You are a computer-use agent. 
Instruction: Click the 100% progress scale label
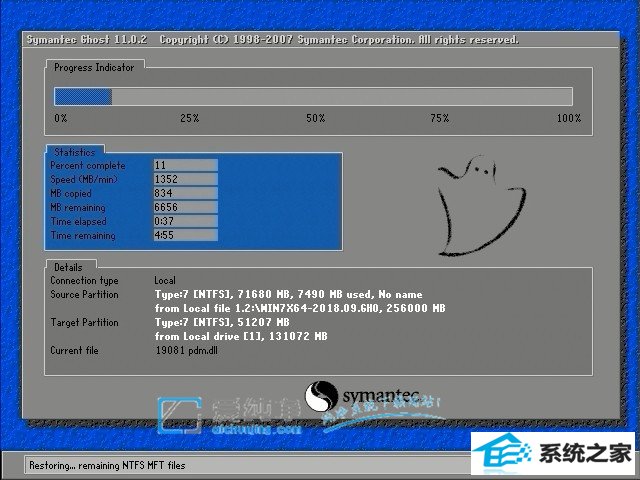569,118
